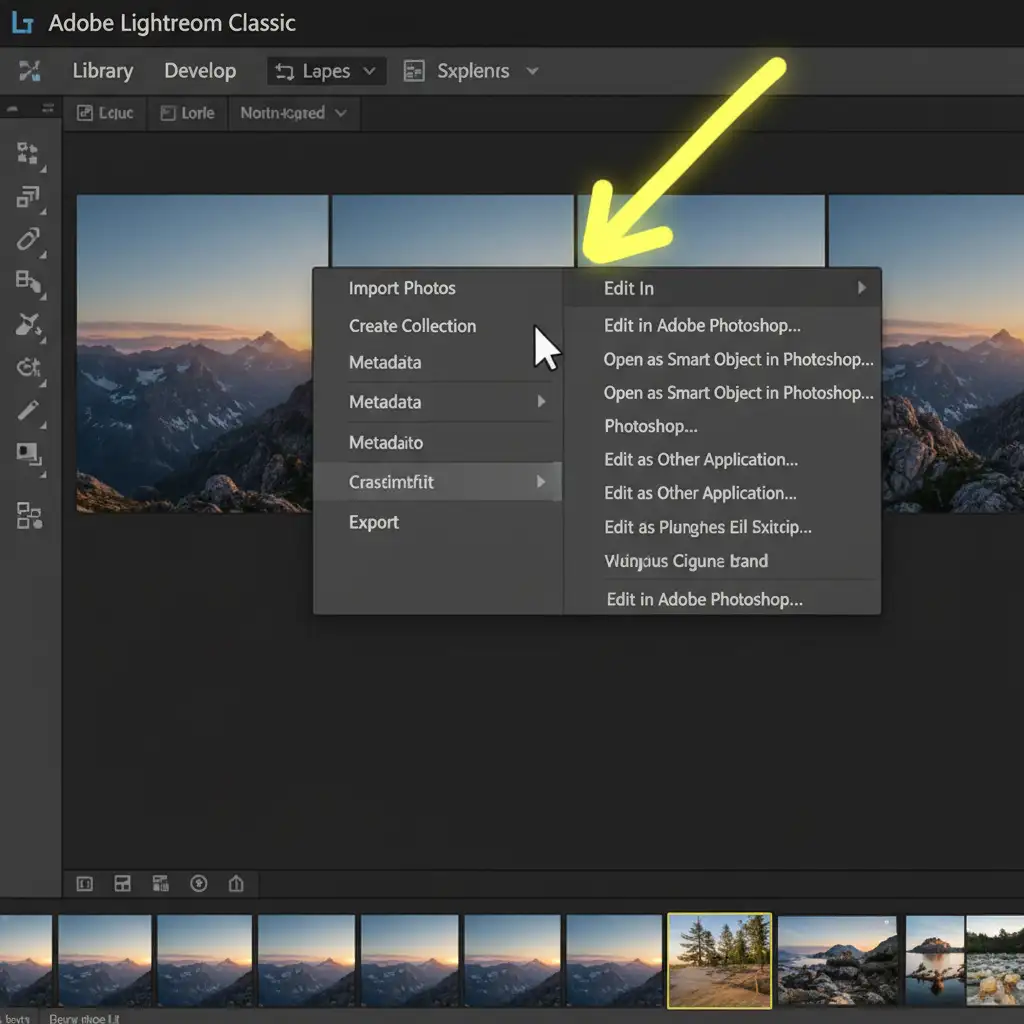The width and height of the screenshot is (1024, 1024).
Task: Click the grid layout icon in bottom toolbar
Action: coord(123,883)
